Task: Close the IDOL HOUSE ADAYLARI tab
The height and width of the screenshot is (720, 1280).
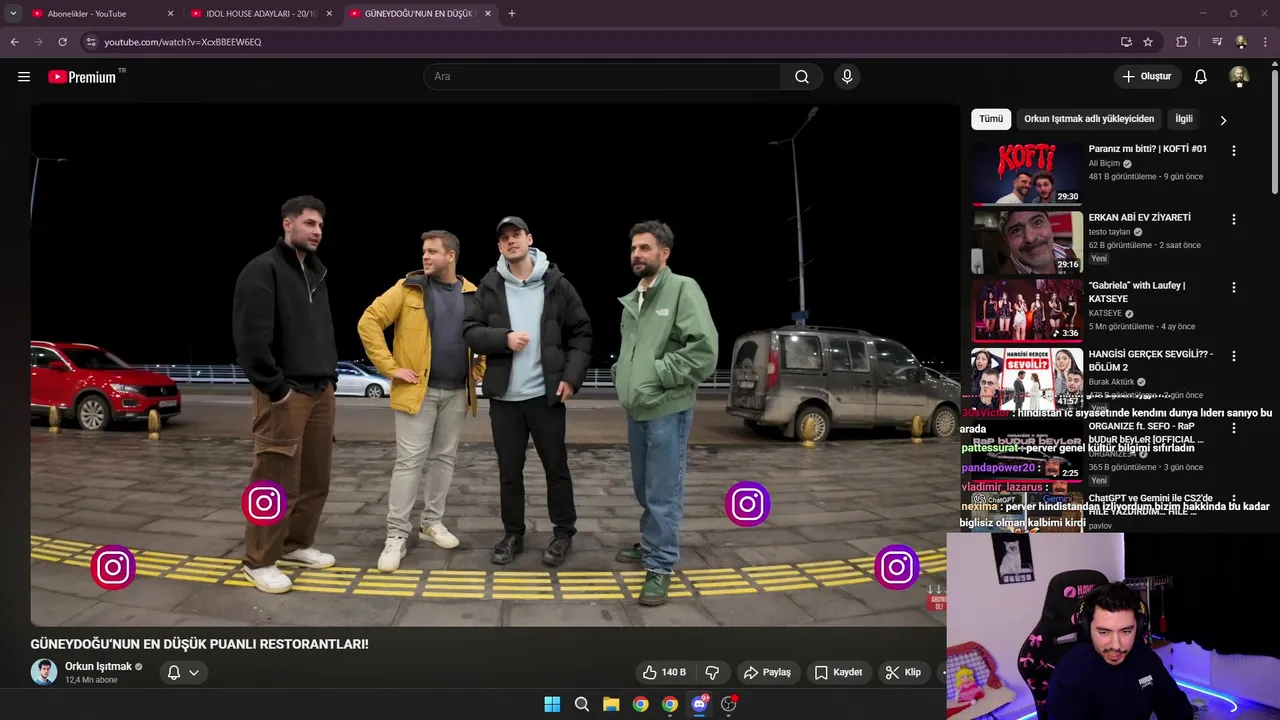Action: click(x=329, y=14)
